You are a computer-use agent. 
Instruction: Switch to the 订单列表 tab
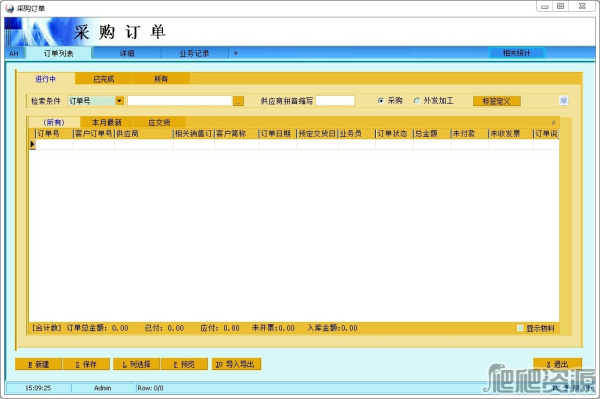[58, 53]
